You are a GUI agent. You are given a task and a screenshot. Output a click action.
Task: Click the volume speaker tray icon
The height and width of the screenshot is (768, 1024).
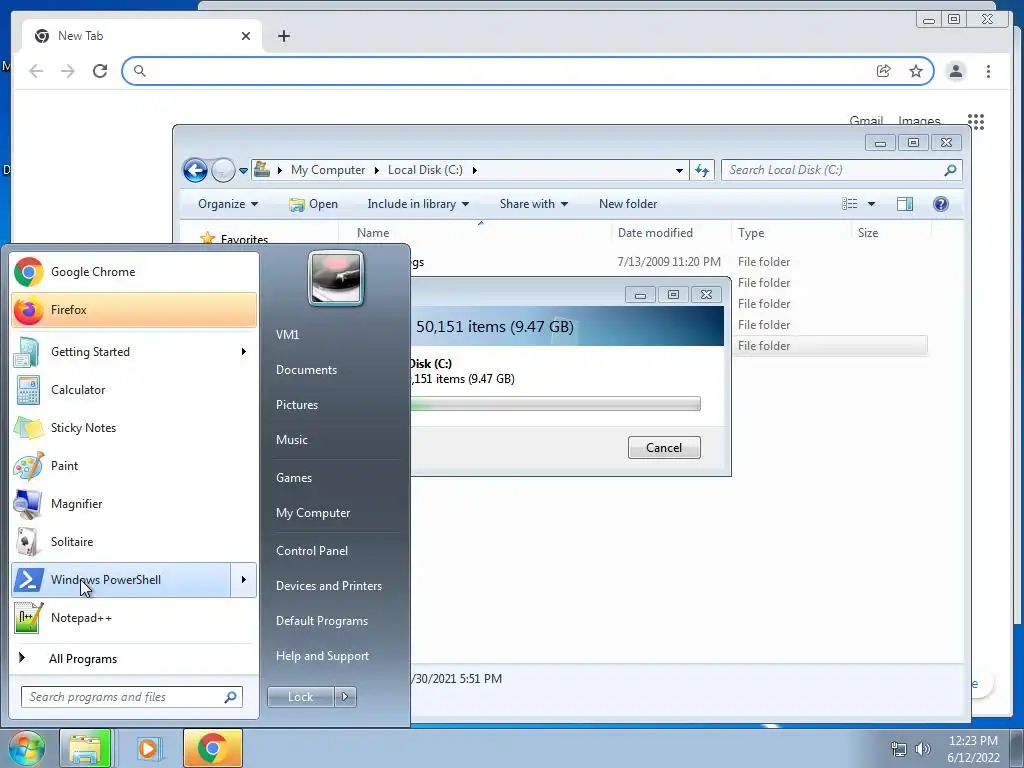coord(923,749)
